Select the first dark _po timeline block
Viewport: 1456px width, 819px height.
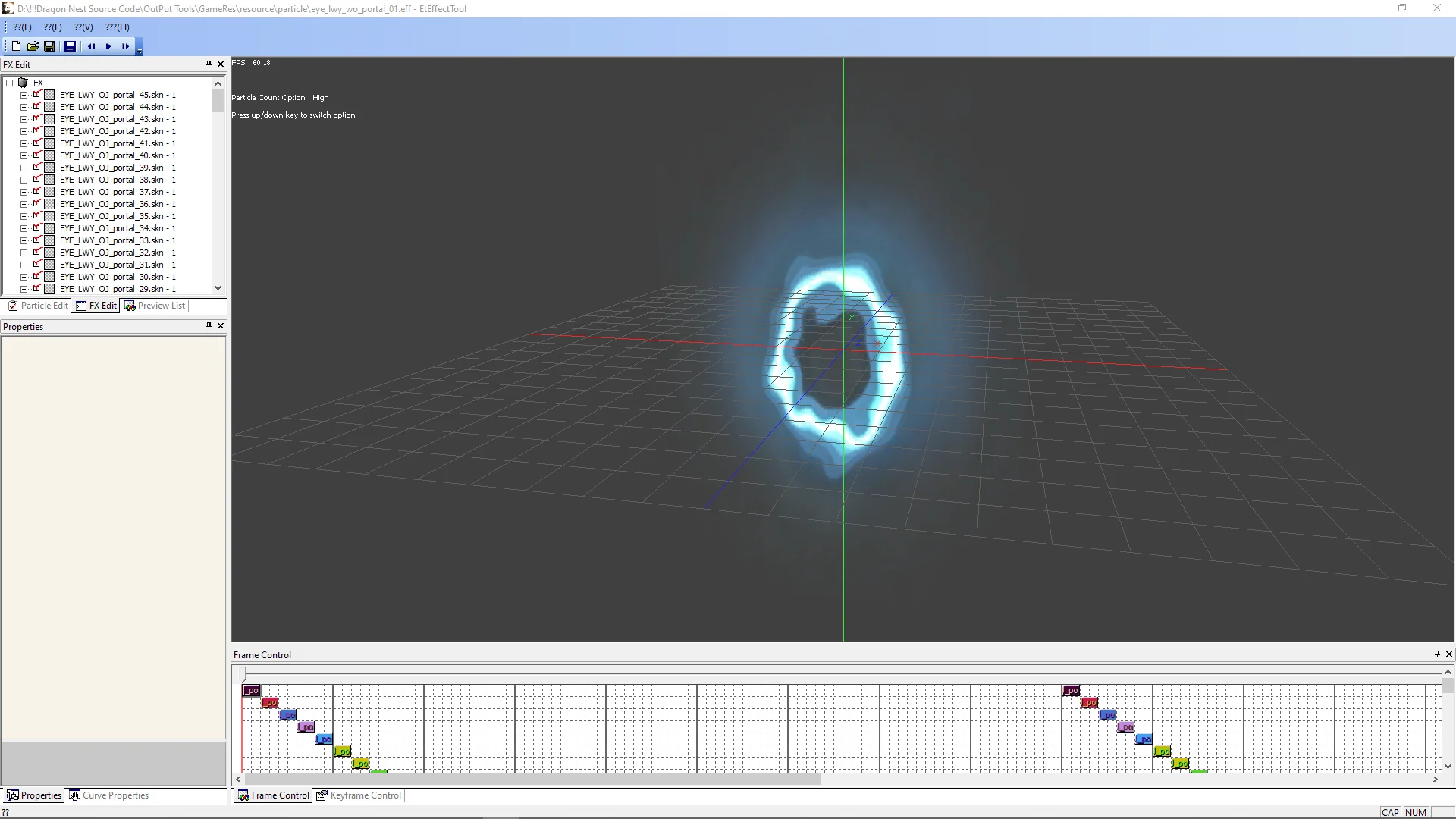[x=252, y=691]
